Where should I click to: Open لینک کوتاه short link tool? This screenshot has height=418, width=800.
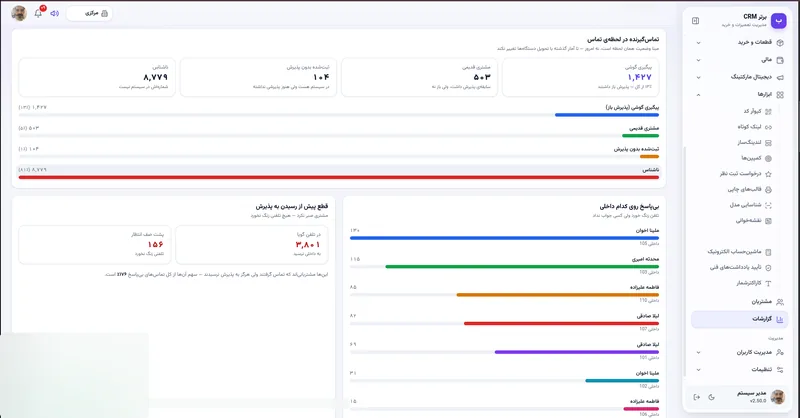(755, 127)
